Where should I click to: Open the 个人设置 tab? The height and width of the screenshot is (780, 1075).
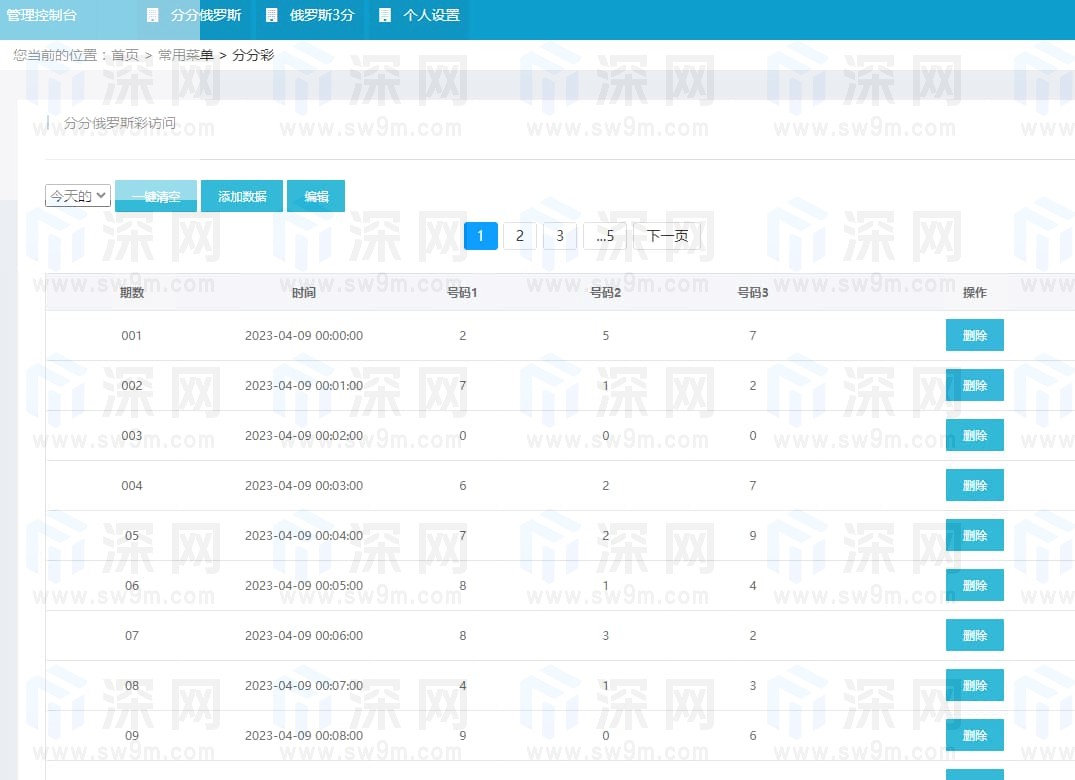point(431,16)
